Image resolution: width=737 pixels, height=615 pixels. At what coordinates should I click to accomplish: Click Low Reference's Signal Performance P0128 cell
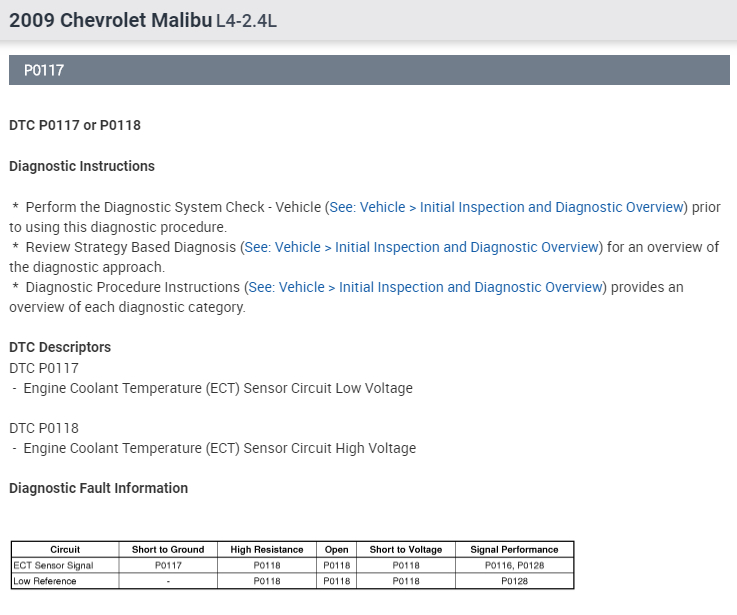click(514, 581)
